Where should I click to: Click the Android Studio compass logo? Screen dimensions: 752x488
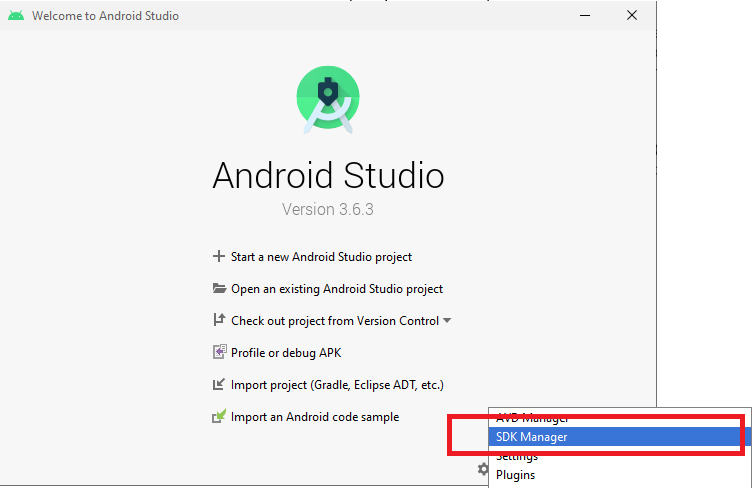[328, 99]
